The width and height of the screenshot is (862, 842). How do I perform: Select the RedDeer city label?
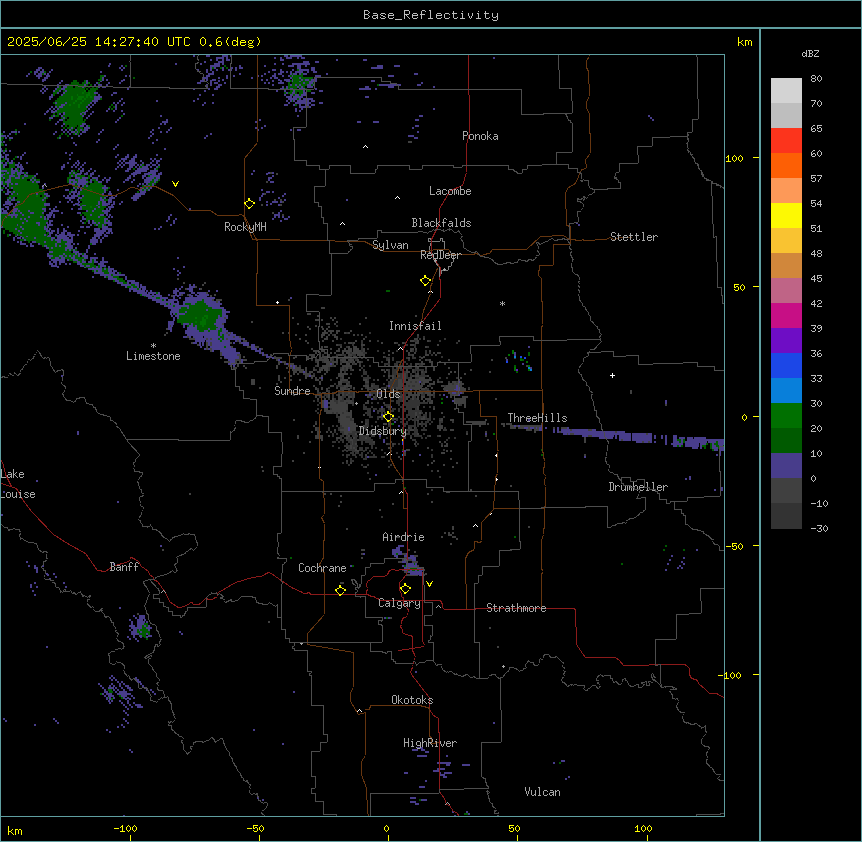pos(441,255)
